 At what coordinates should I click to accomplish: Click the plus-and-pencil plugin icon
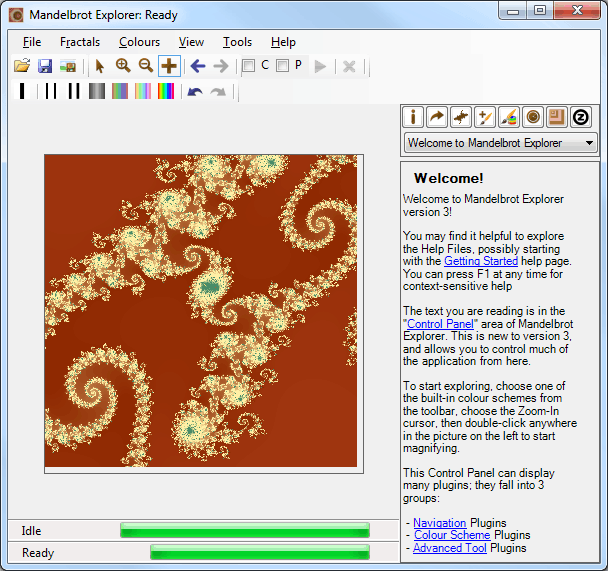pyautogui.click(x=485, y=117)
